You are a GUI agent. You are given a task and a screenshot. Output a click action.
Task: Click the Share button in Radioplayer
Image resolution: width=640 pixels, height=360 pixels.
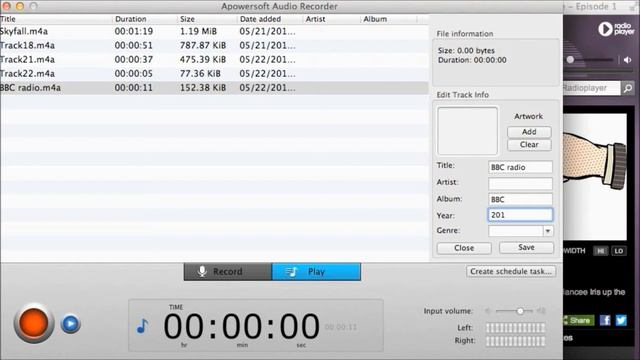pyautogui.click(x=579, y=320)
